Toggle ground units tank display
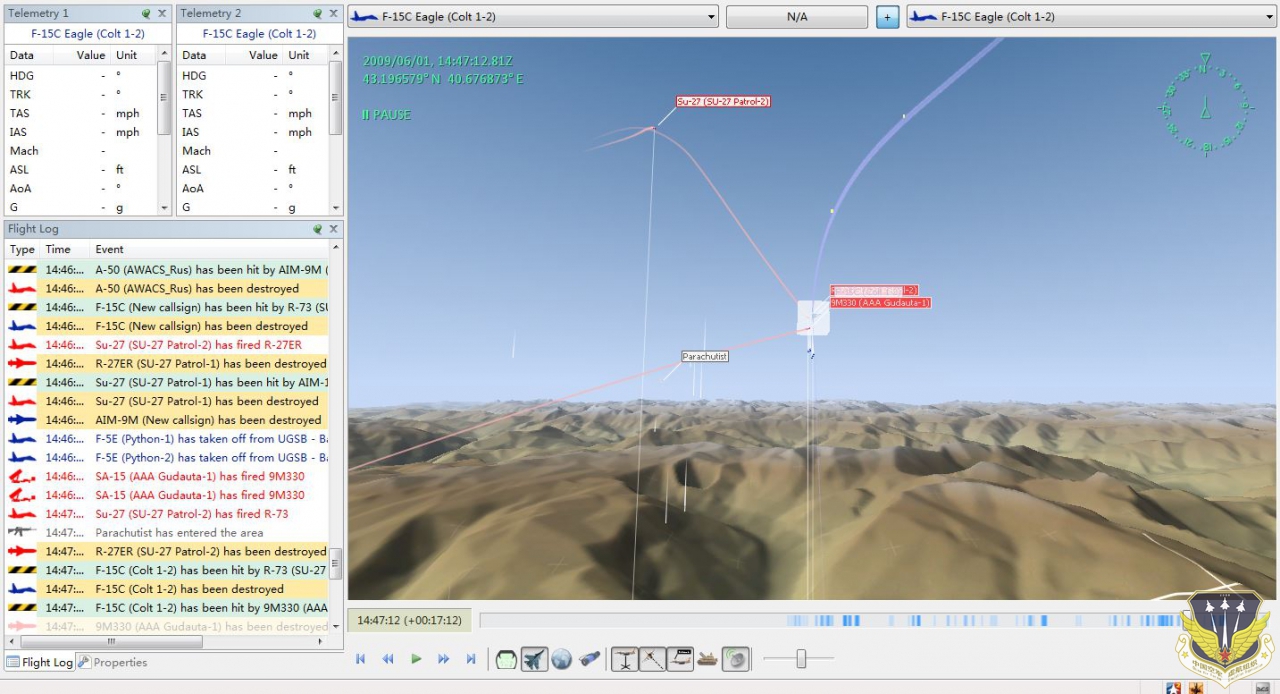The width and height of the screenshot is (1280, 694). click(707, 659)
